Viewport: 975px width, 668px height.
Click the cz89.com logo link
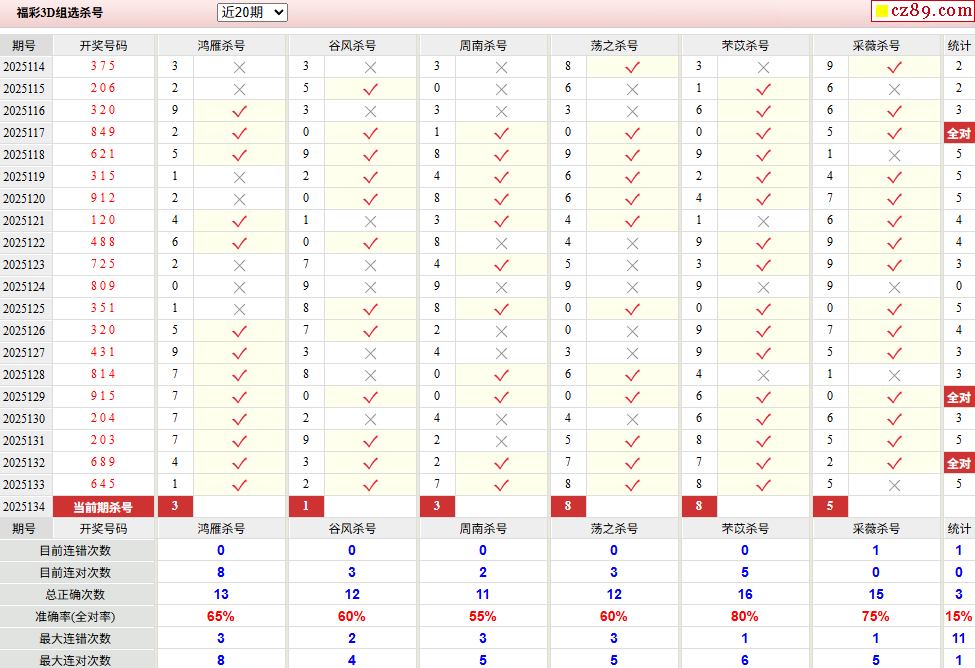click(x=923, y=11)
